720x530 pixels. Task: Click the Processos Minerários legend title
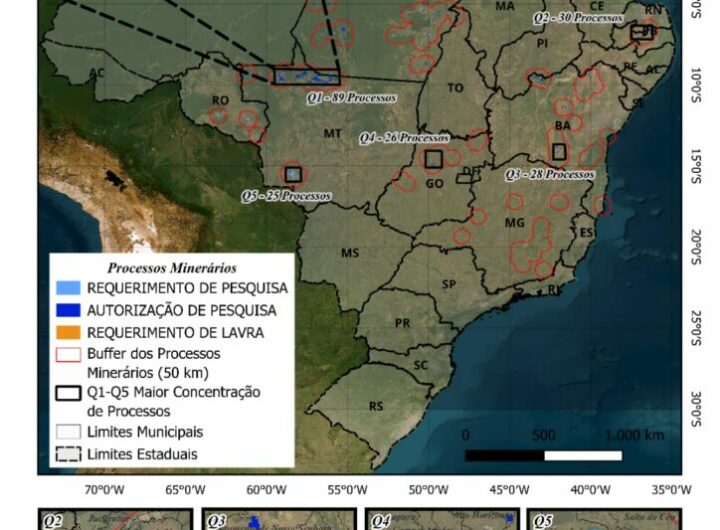171,268
